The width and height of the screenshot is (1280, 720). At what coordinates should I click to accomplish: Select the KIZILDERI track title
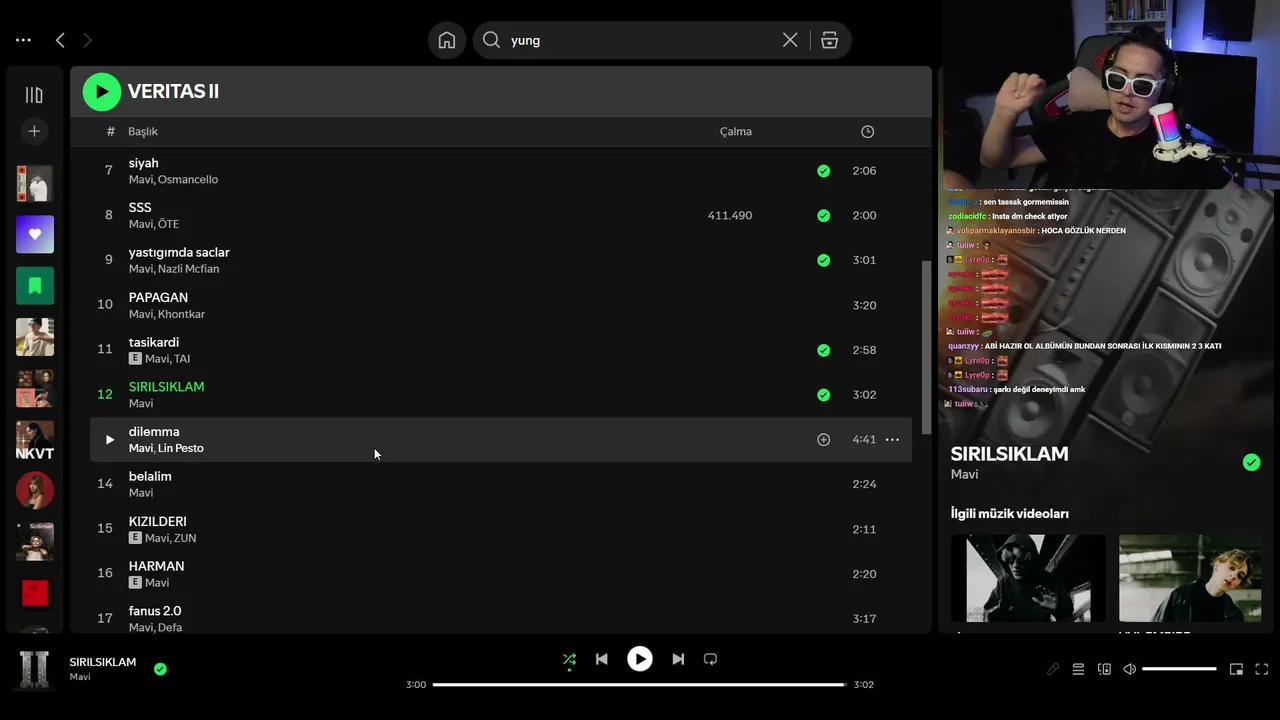(x=157, y=522)
